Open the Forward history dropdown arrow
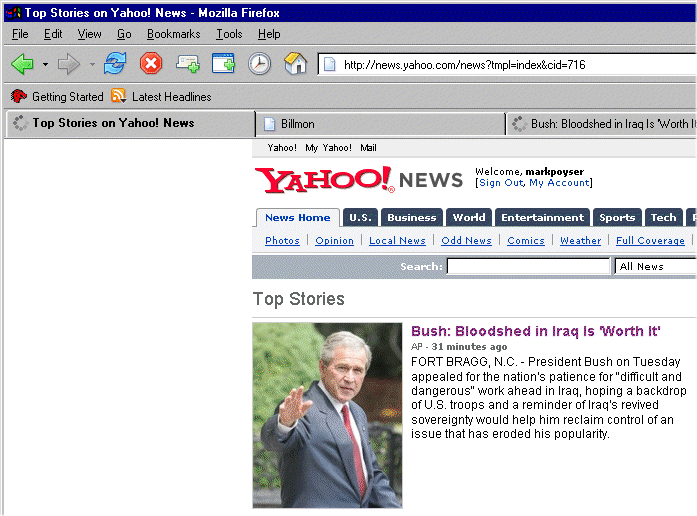This screenshot has width=697, height=516. coord(92,64)
